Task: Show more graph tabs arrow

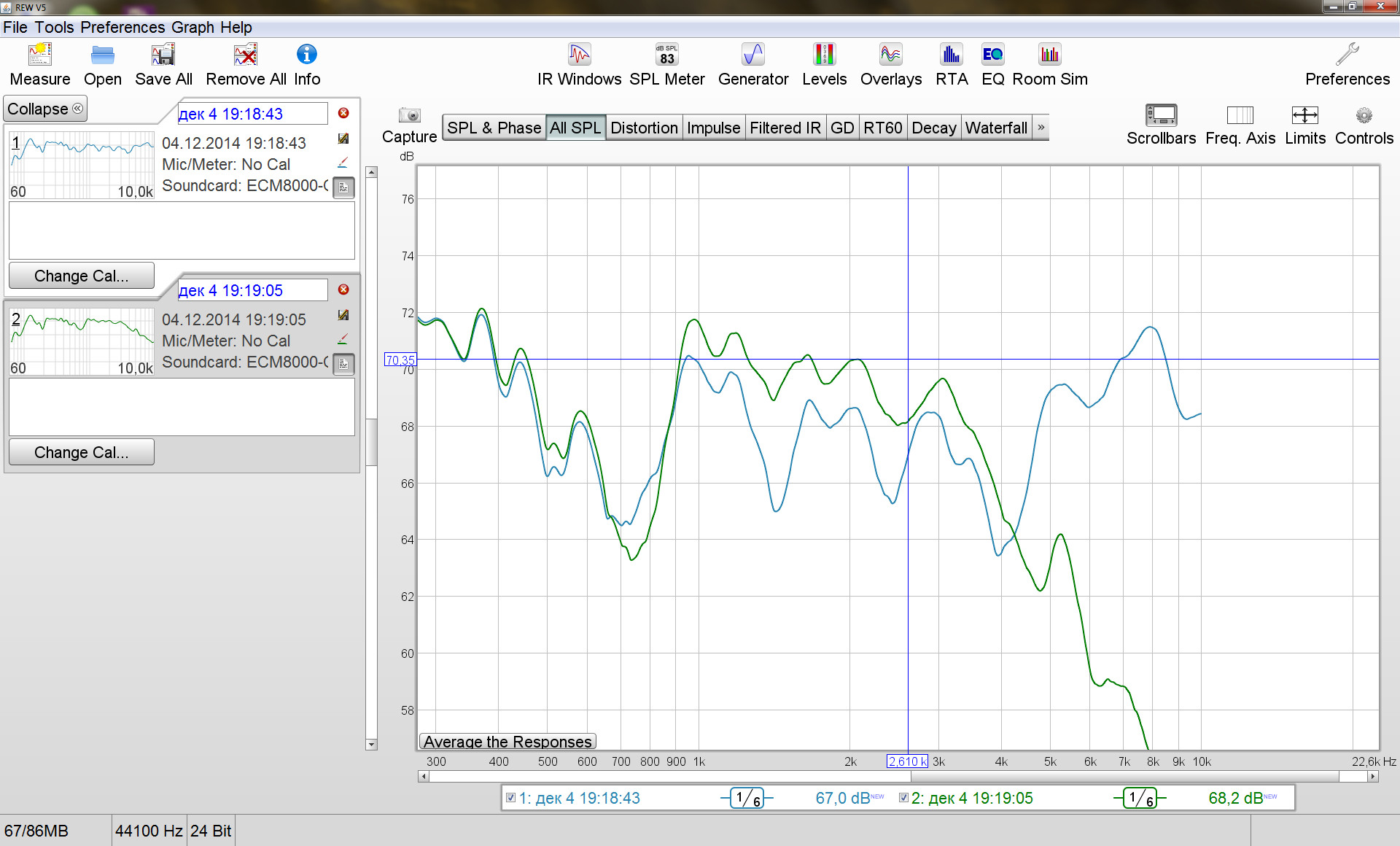Action: pyautogui.click(x=1041, y=128)
